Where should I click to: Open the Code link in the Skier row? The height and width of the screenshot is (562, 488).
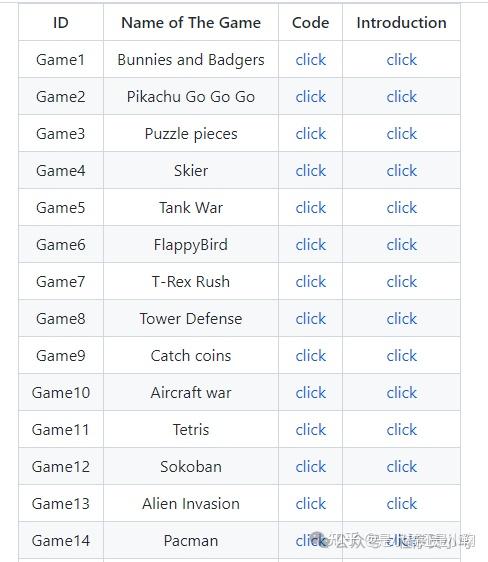[310, 171]
